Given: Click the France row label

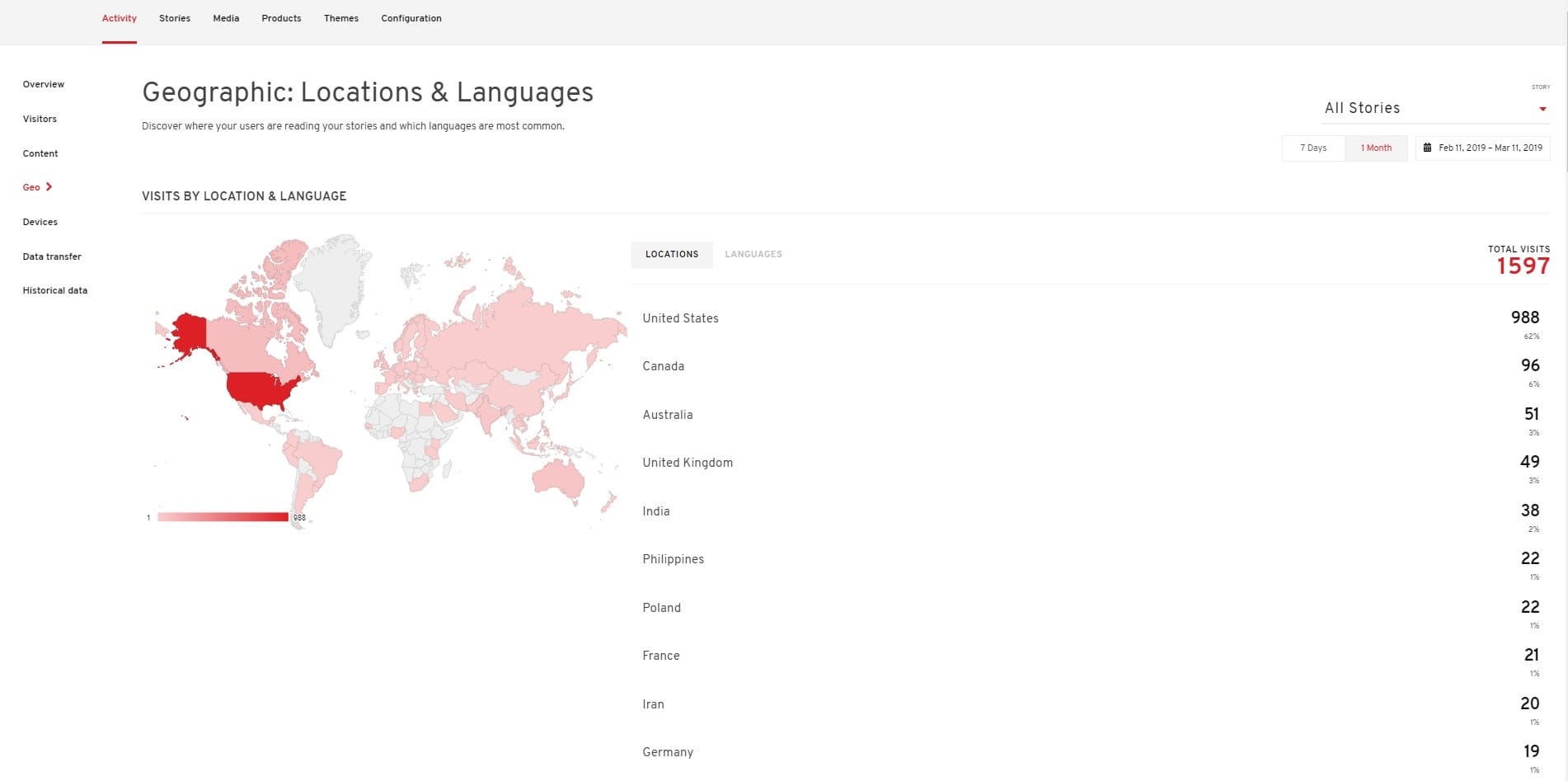Looking at the screenshot, I should click(x=661, y=656).
